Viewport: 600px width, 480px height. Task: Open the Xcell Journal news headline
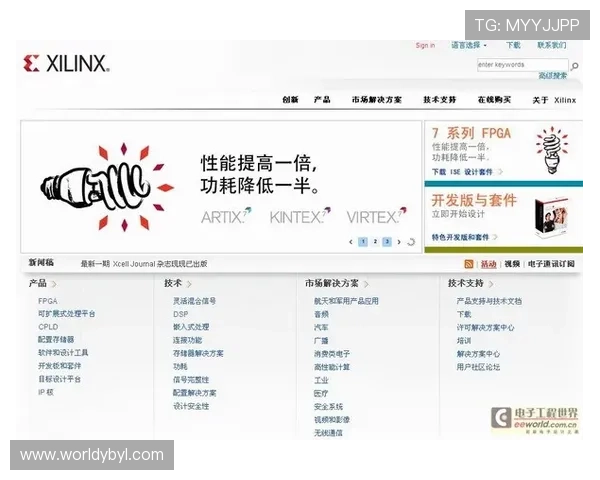pyautogui.click(x=144, y=264)
